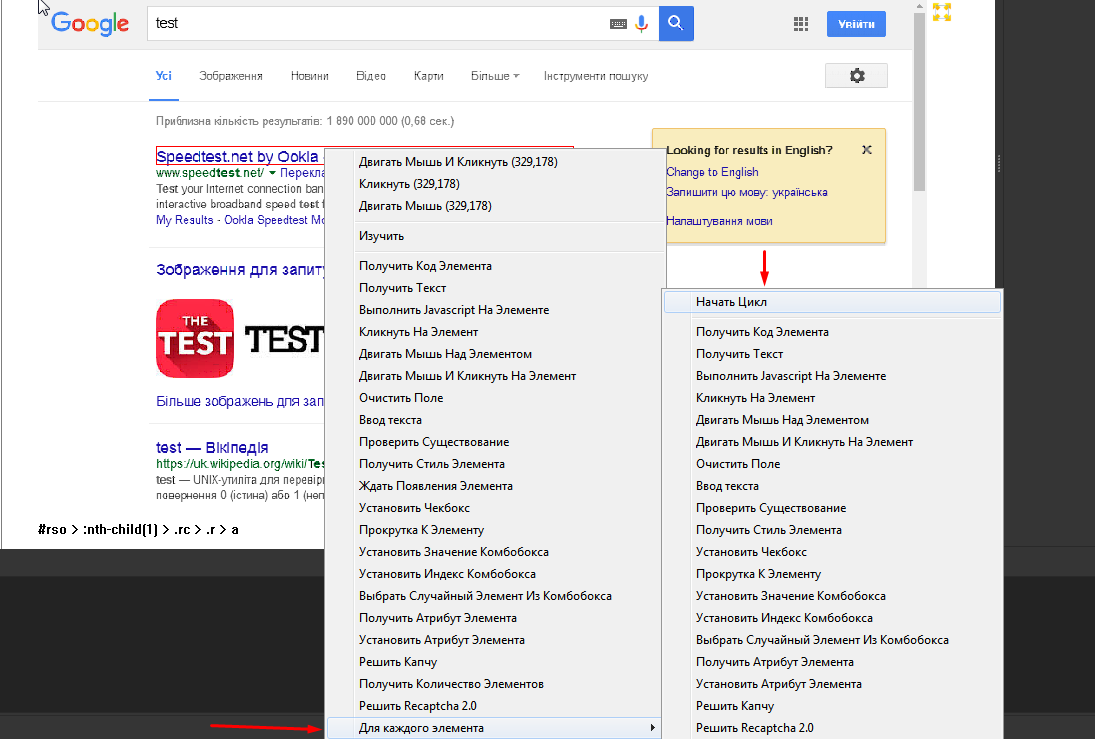Click the 'Change to English' link
The height and width of the screenshot is (739, 1095).
(712, 172)
